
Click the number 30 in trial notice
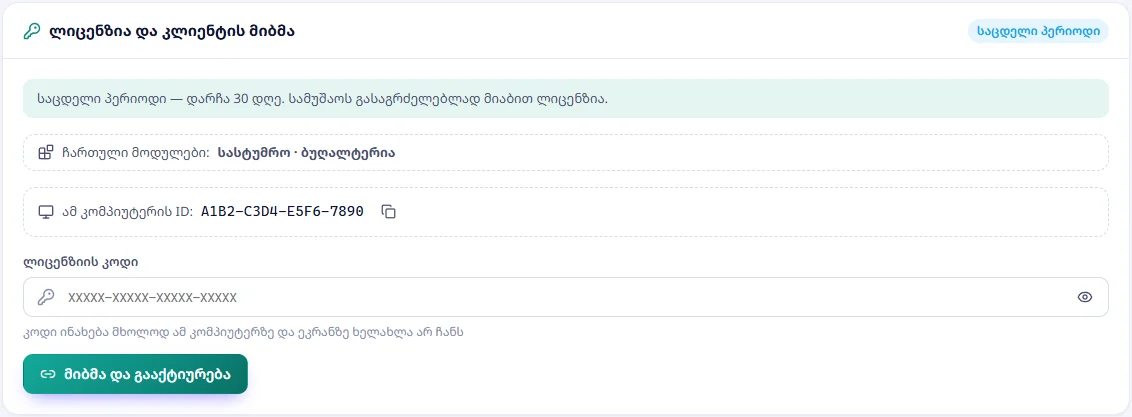click(x=241, y=98)
